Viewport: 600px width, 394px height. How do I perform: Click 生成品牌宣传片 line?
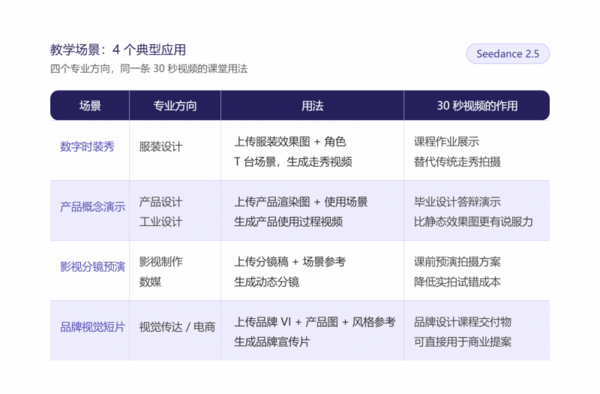272,342
